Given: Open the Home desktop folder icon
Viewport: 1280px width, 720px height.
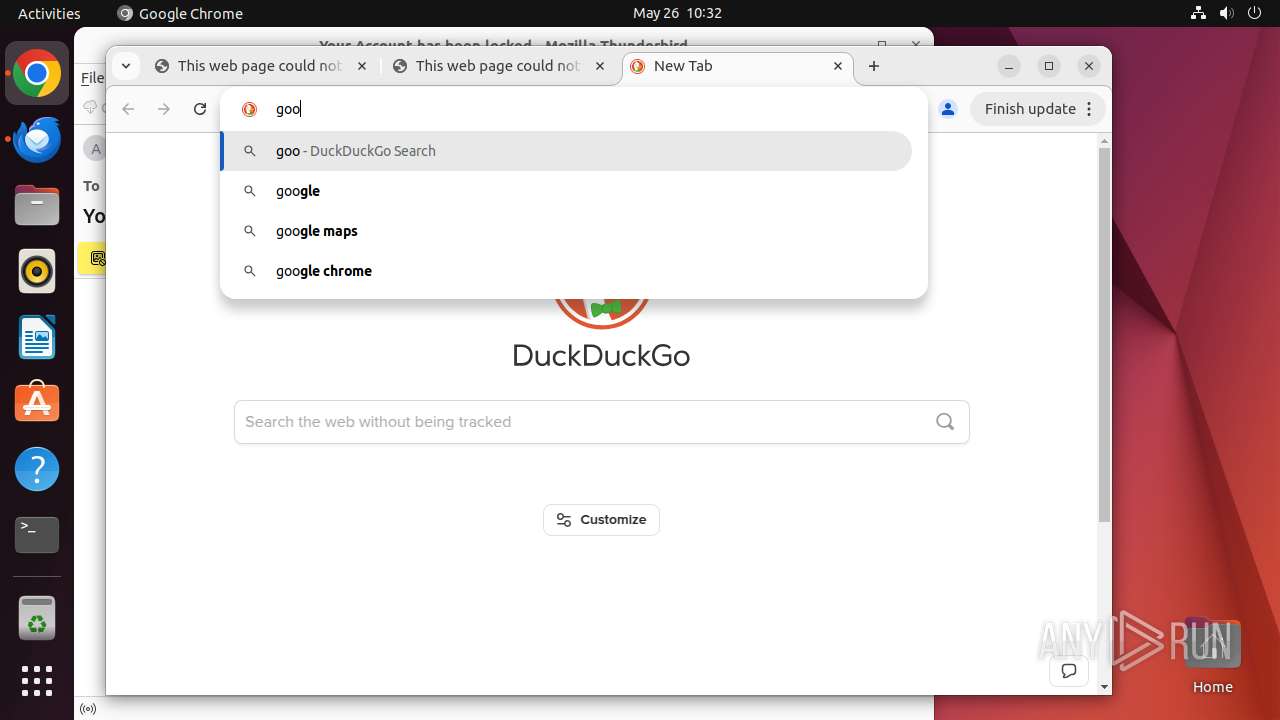Looking at the screenshot, I should [x=1212, y=655].
